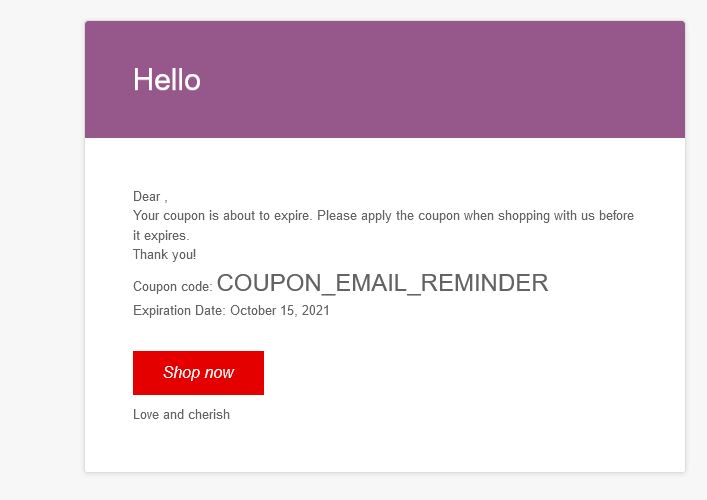
Task: Select the Hello heading text
Action: (167, 80)
